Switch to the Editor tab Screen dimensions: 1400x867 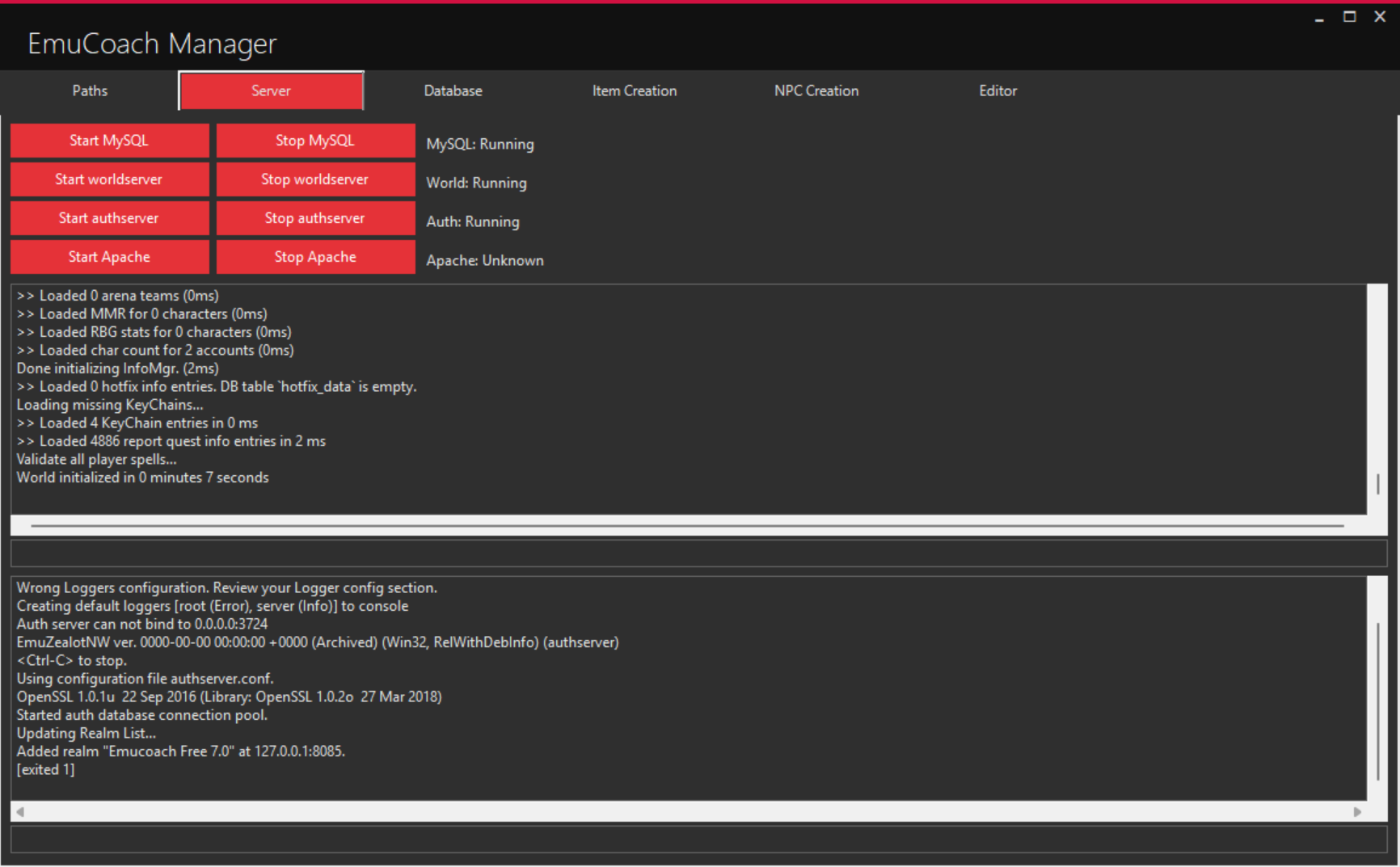(x=997, y=90)
